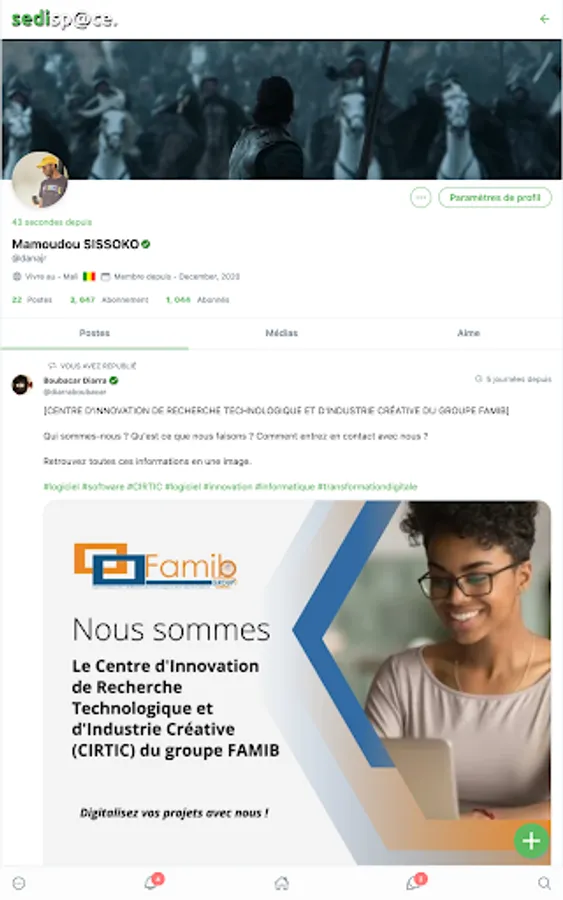Screen dimensions: 563x900
Task: Click the #transformationdigitale hashtag
Action: tap(367, 487)
